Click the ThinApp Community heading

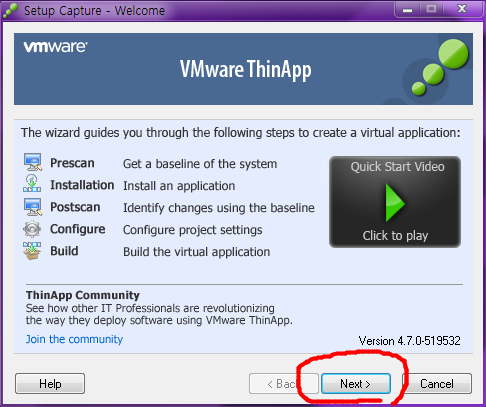pos(83,295)
